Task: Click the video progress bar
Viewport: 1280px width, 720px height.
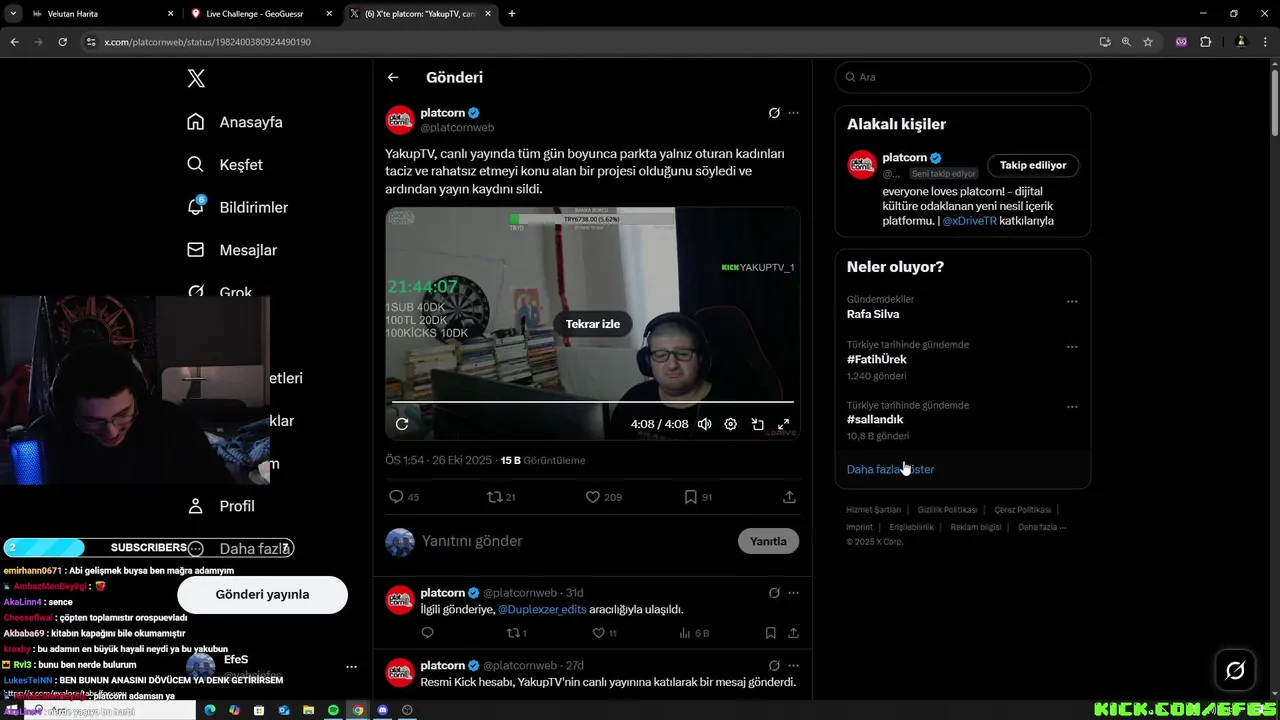Action: (592, 402)
